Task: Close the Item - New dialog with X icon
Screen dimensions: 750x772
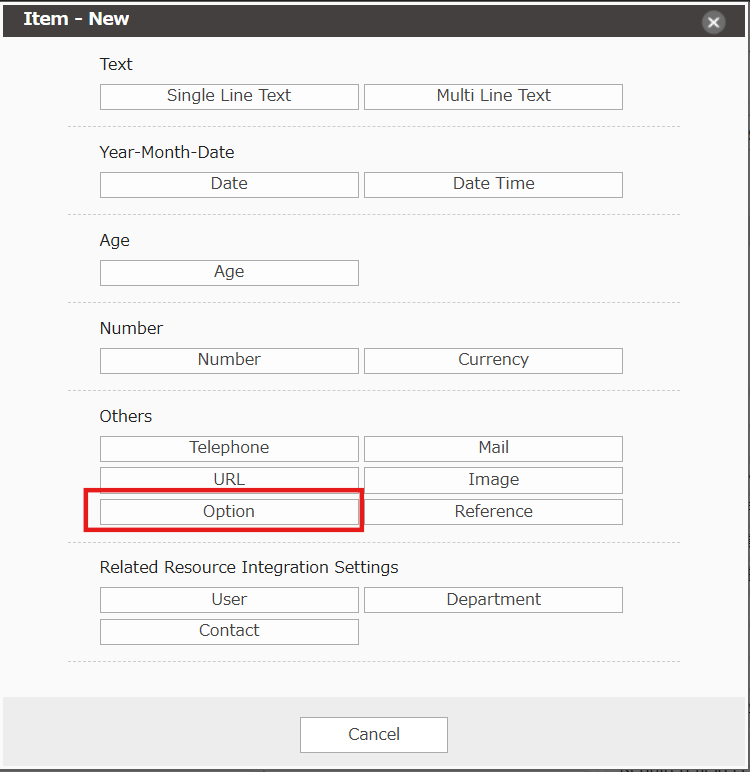Action: point(713,22)
